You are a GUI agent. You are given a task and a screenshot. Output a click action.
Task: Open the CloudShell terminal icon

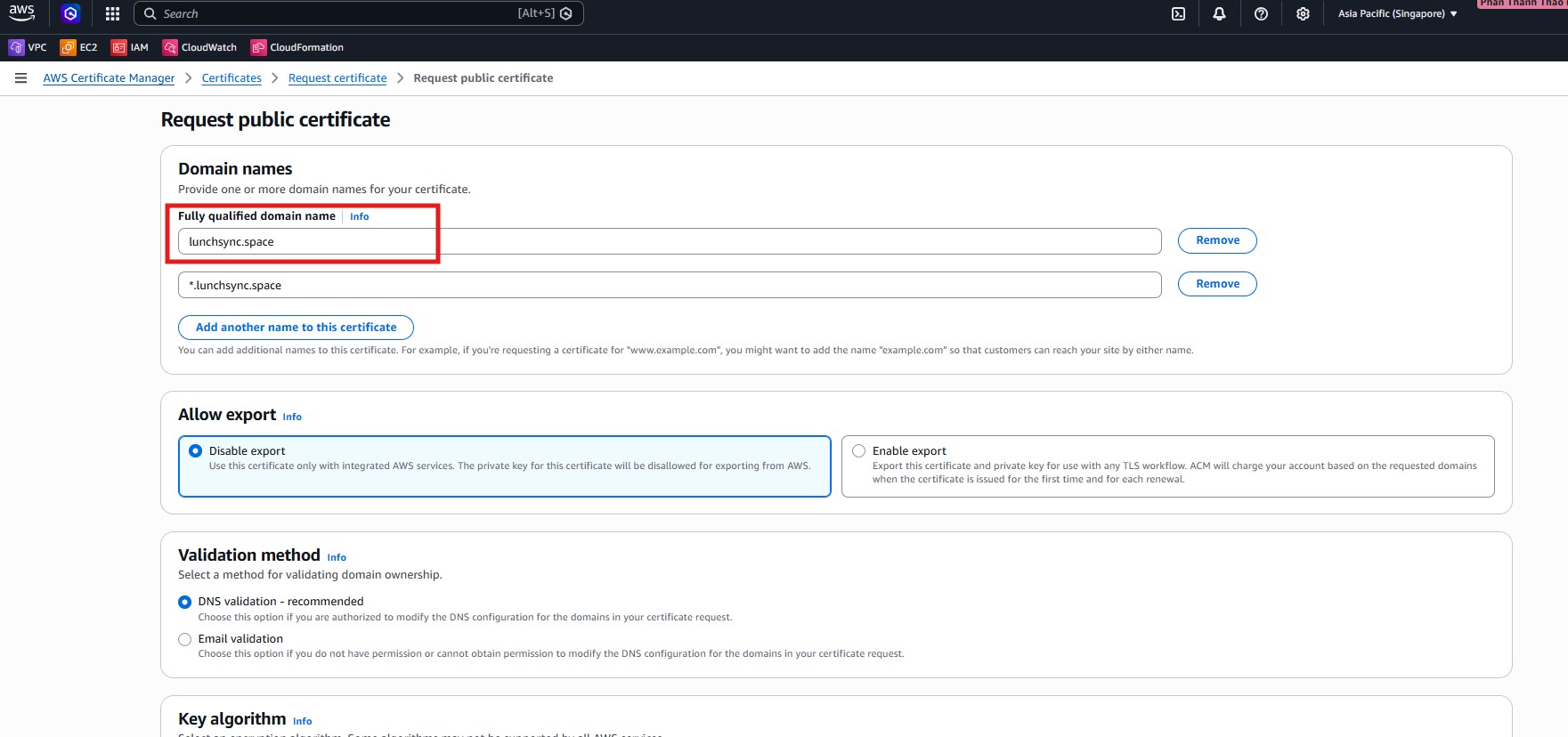coord(1178,13)
